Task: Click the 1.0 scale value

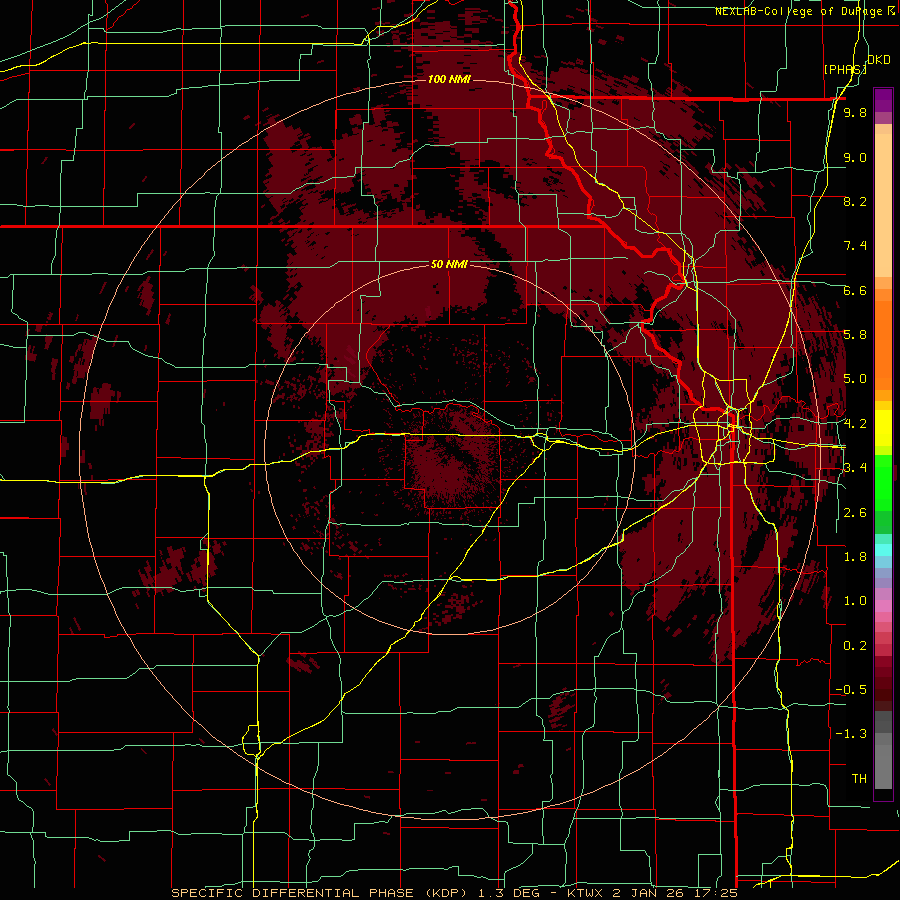Action: tap(855, 601)
